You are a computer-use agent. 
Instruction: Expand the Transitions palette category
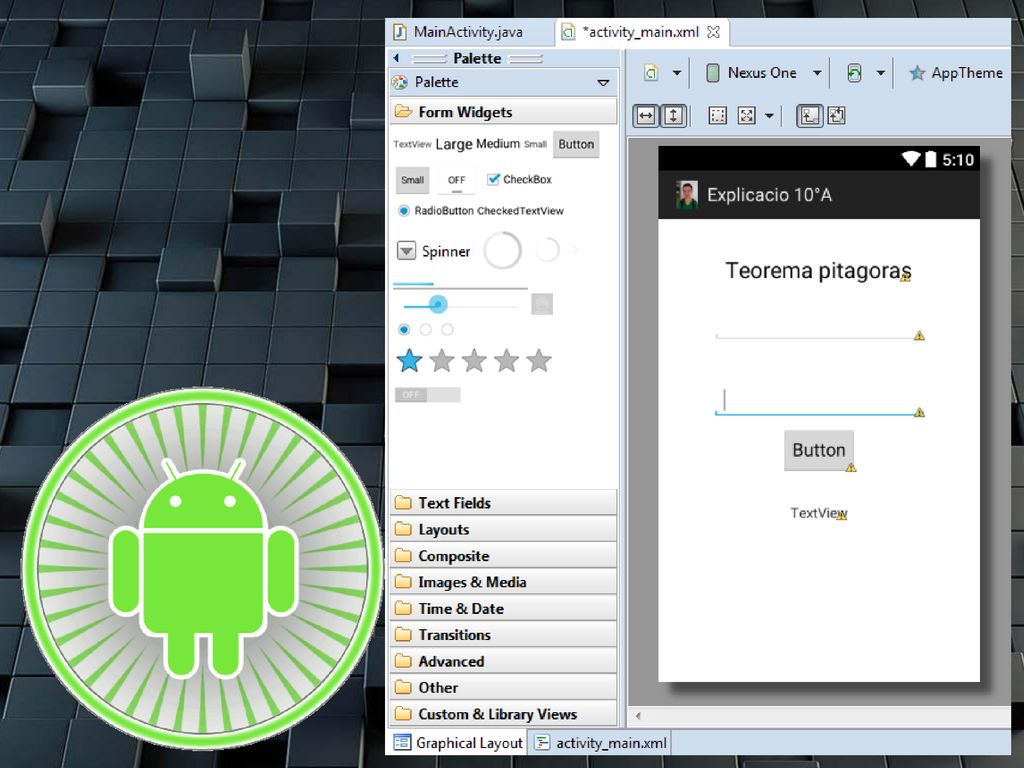(x=504, y=635)
